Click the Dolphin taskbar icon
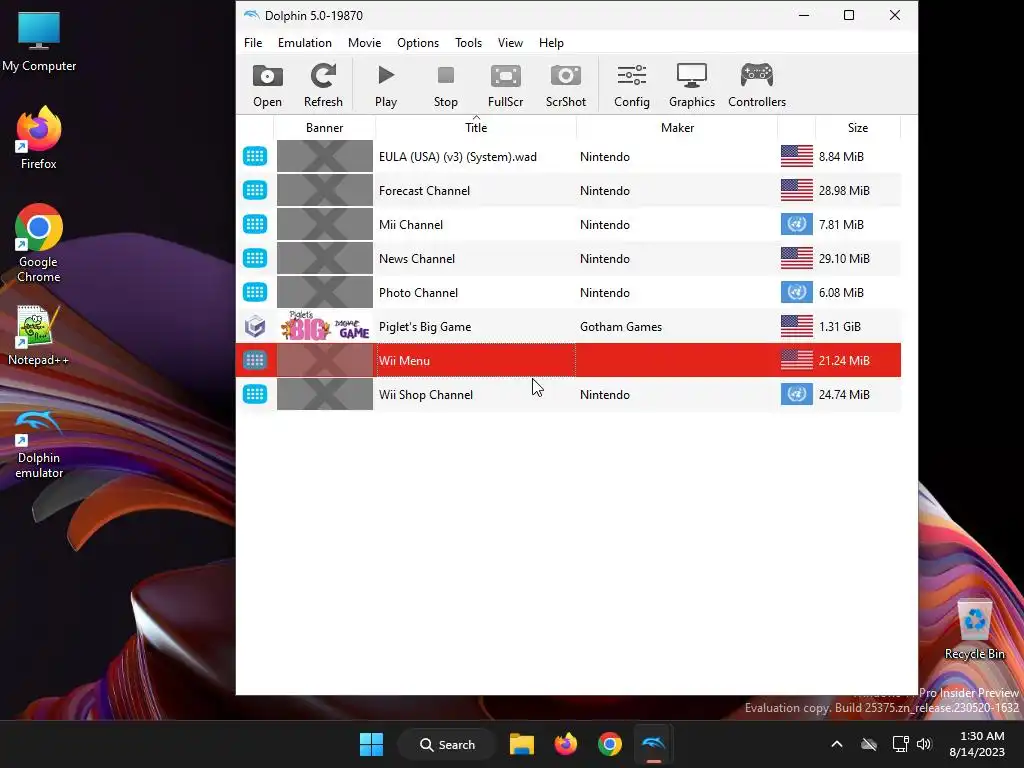1024x768 pixels. pyautogui.click(x=653, y=744)
